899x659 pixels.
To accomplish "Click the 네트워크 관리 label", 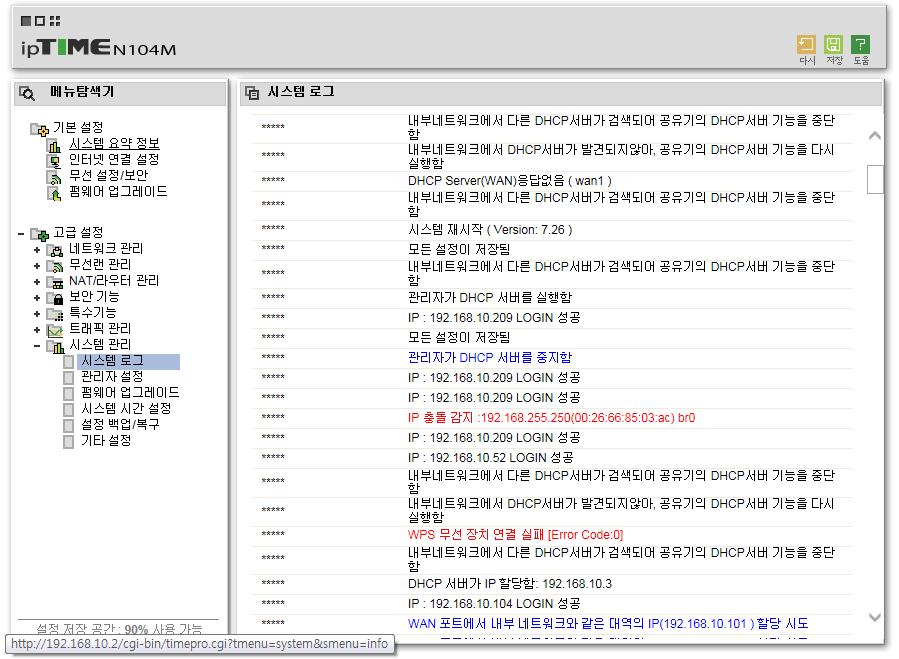I will point(106,249).
